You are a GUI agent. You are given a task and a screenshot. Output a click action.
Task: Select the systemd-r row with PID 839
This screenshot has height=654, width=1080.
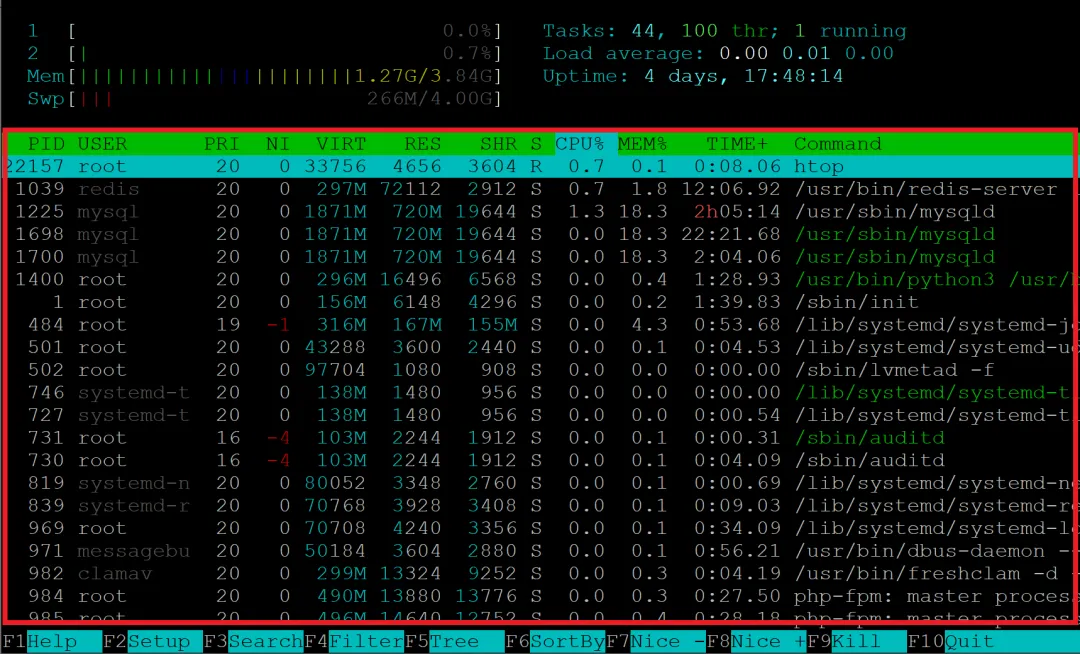[x=540, y=506]
